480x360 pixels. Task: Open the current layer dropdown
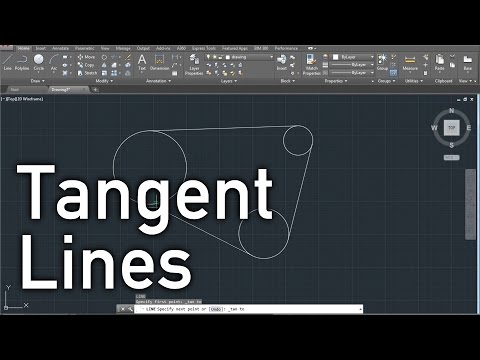pyautogui.click(x=239, y=57)
